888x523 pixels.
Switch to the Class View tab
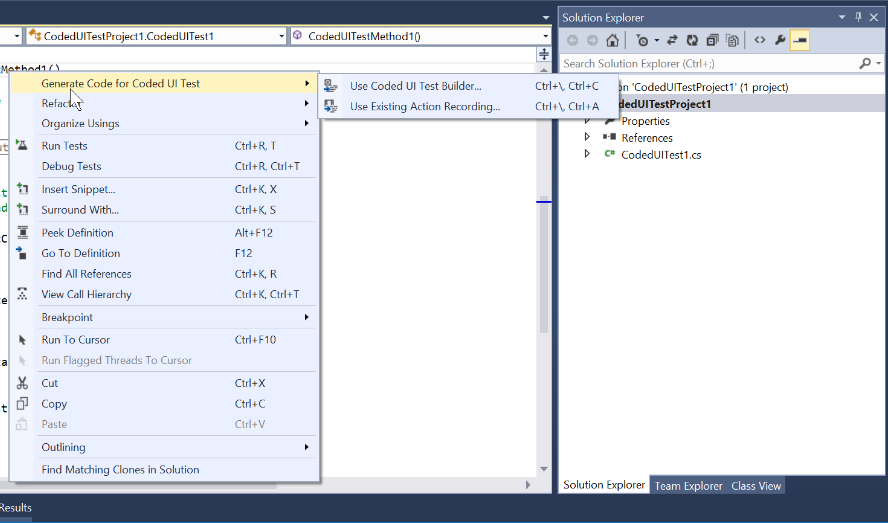[x=756, y=486]
